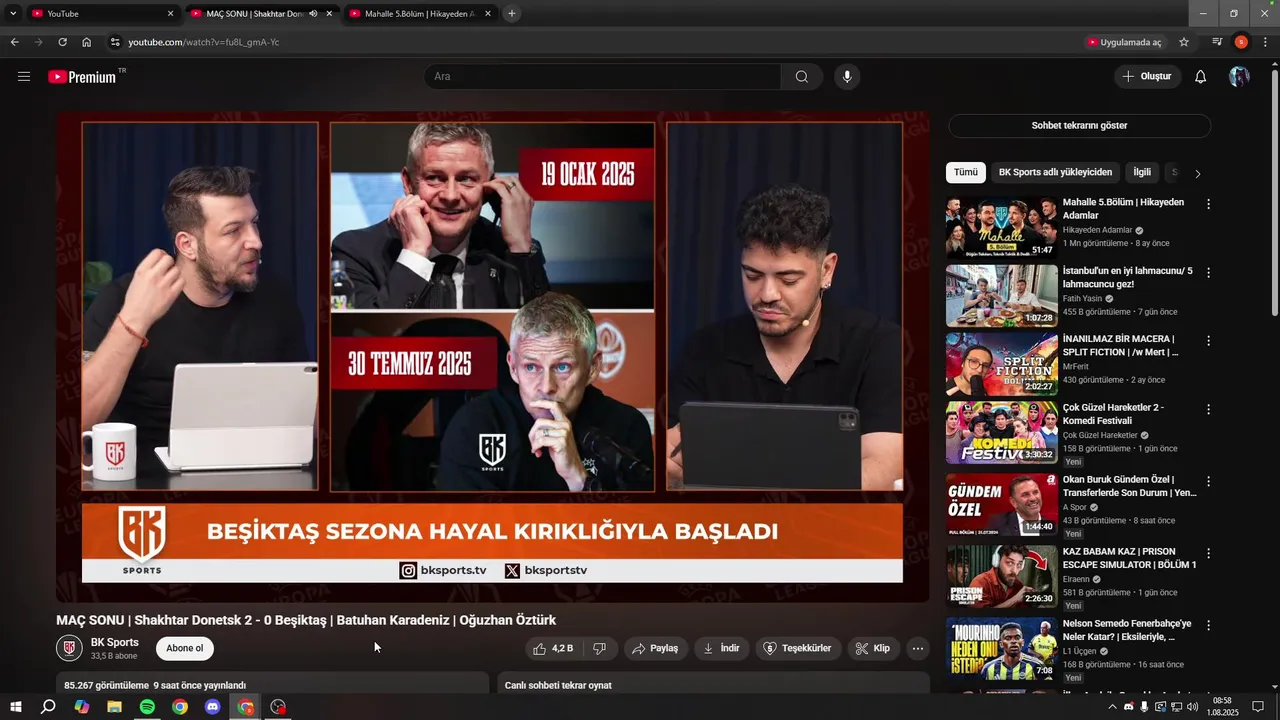Download video with İndir button
Viewport: 1280px width, 720px height.
tap(721, 648)
